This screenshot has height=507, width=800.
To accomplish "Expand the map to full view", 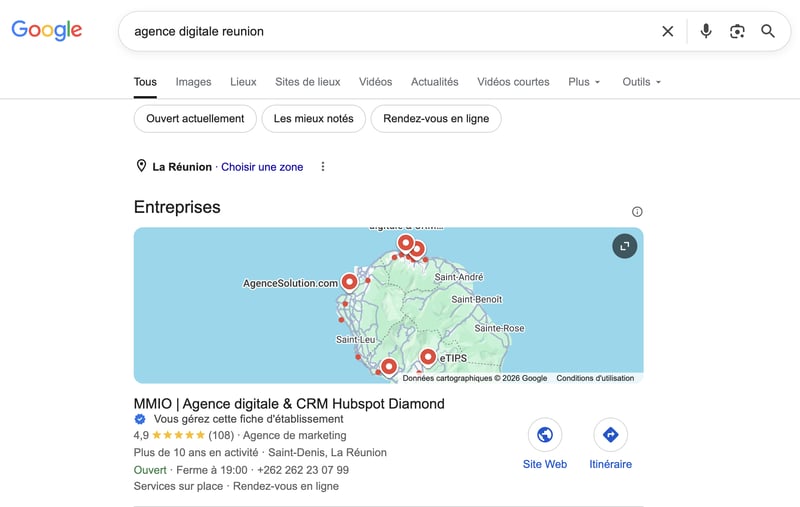I will point(624,246).
